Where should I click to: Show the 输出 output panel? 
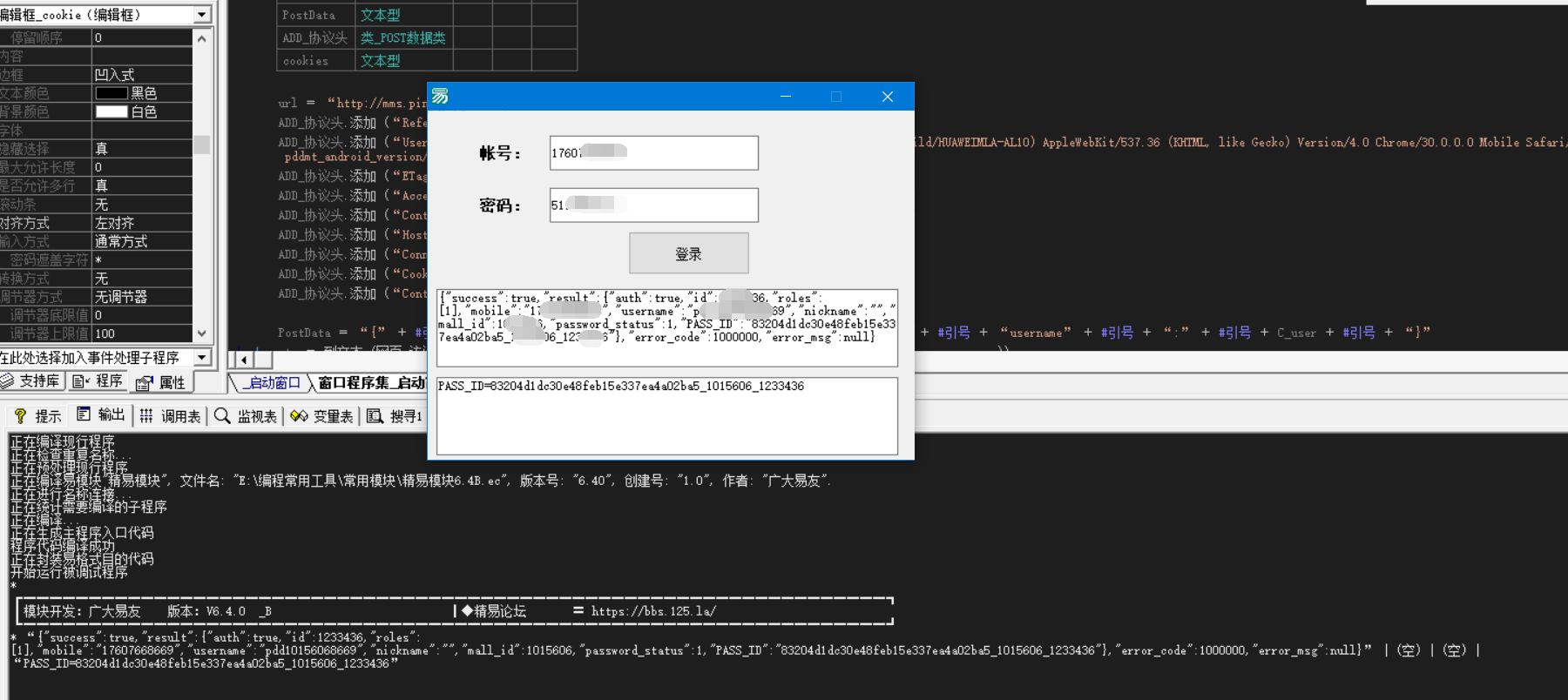tap(102, 415)
